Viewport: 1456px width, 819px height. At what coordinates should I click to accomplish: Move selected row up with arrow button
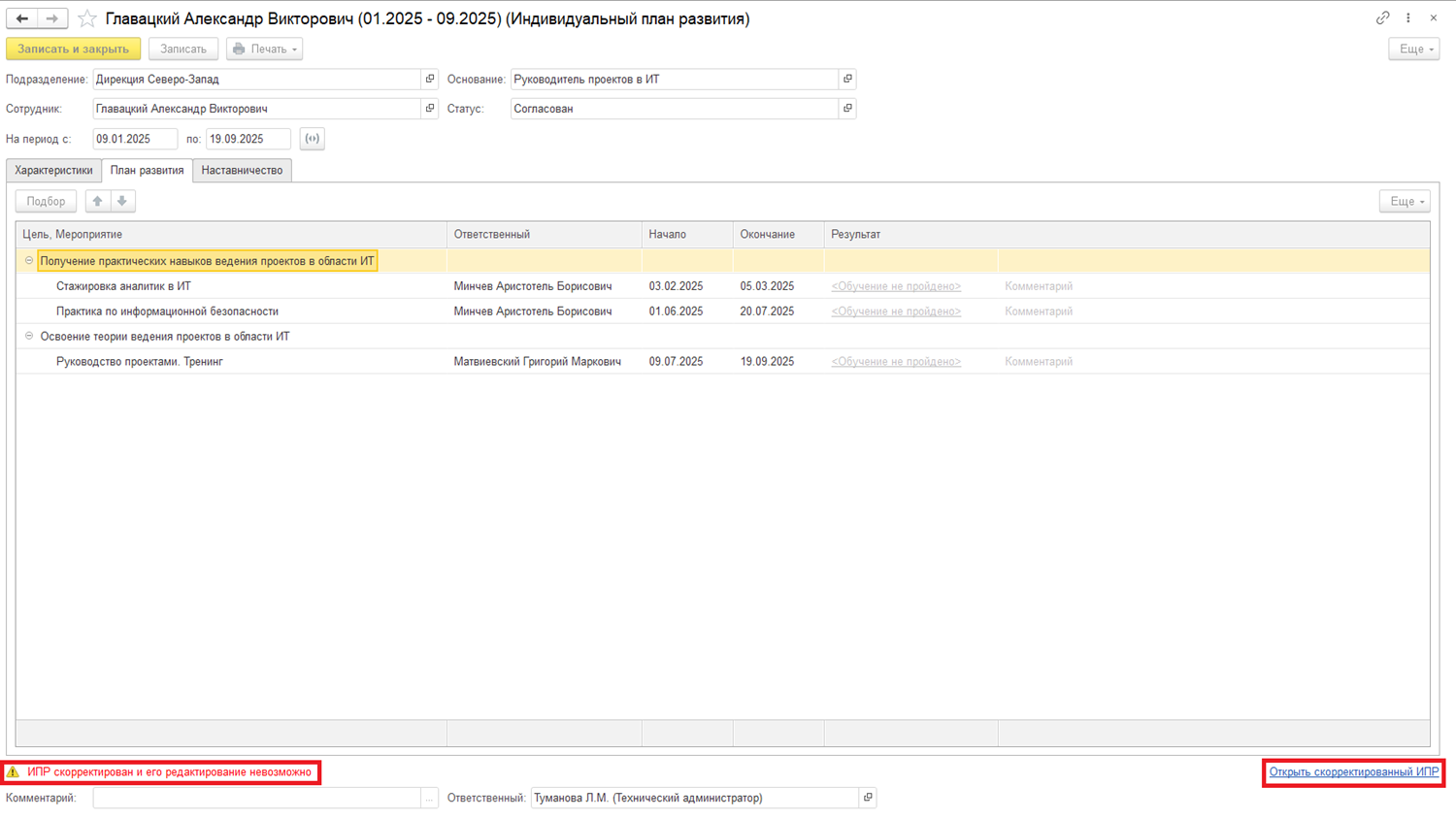point(97,201)
